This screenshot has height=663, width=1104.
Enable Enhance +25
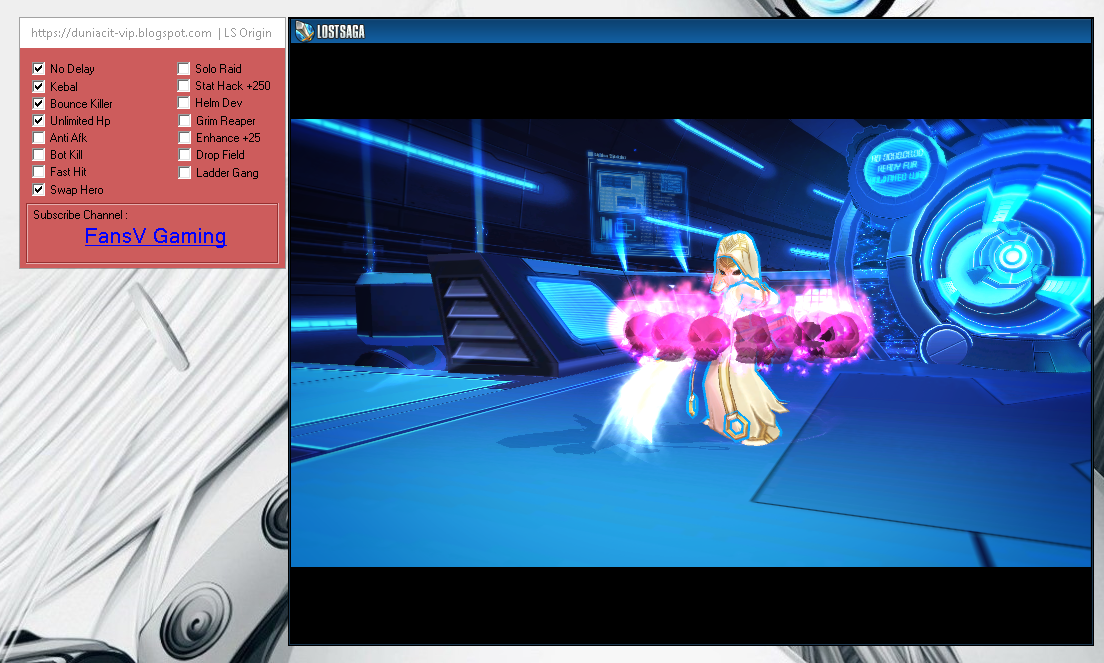pyautogui.click(x=184, y=137)
